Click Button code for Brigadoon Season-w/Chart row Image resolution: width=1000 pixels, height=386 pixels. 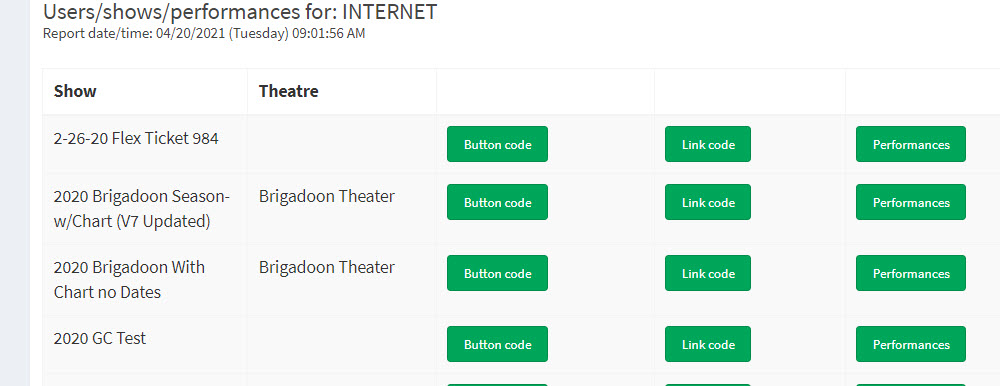[497, 202]
